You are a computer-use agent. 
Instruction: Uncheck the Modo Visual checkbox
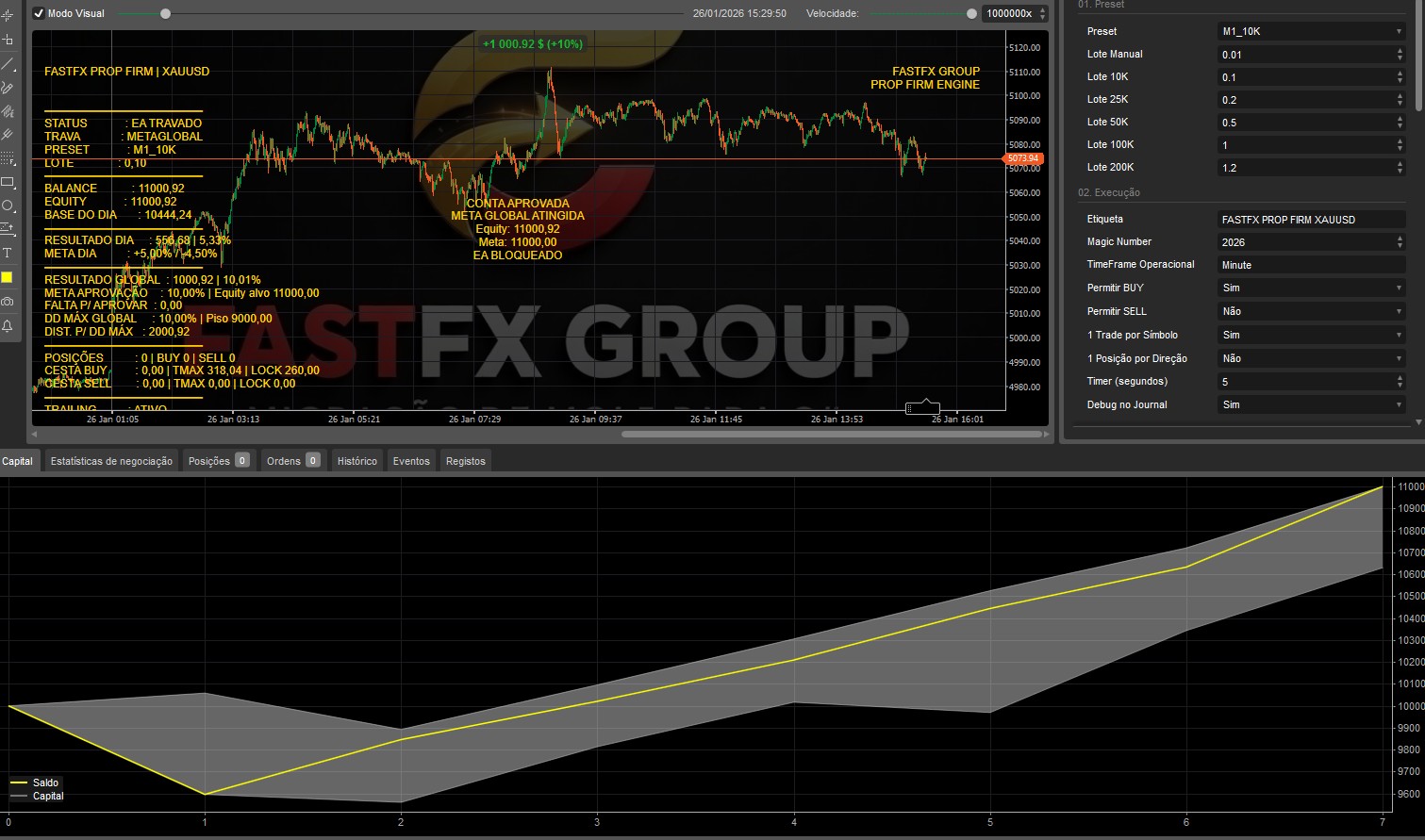point(39,13)
